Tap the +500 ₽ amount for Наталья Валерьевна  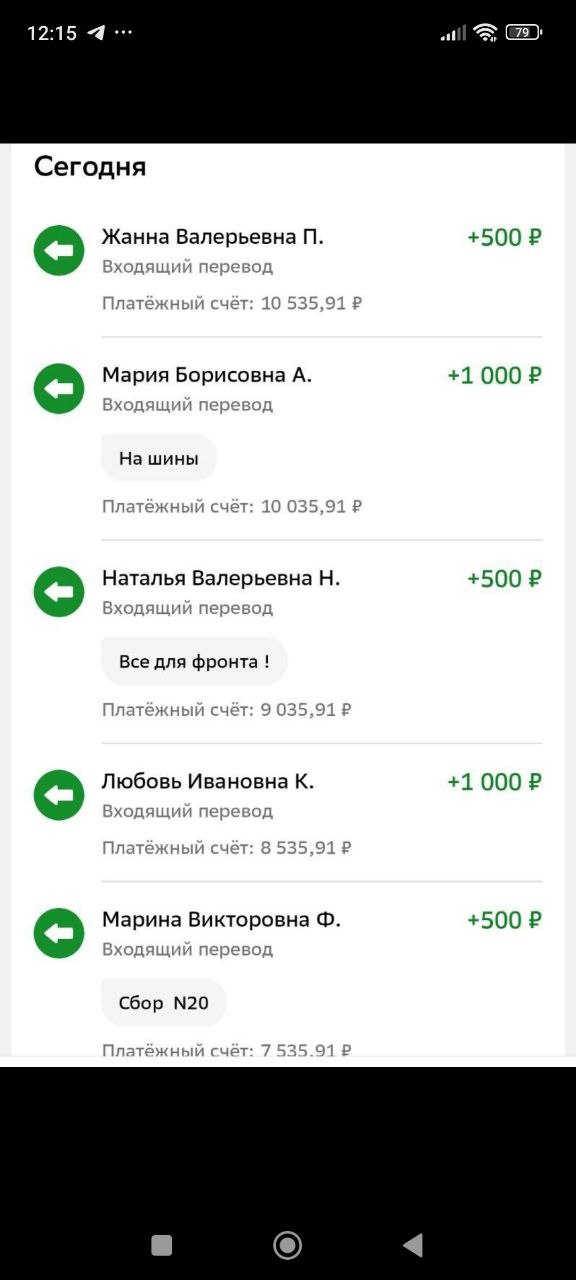click(x=504, y=579)
